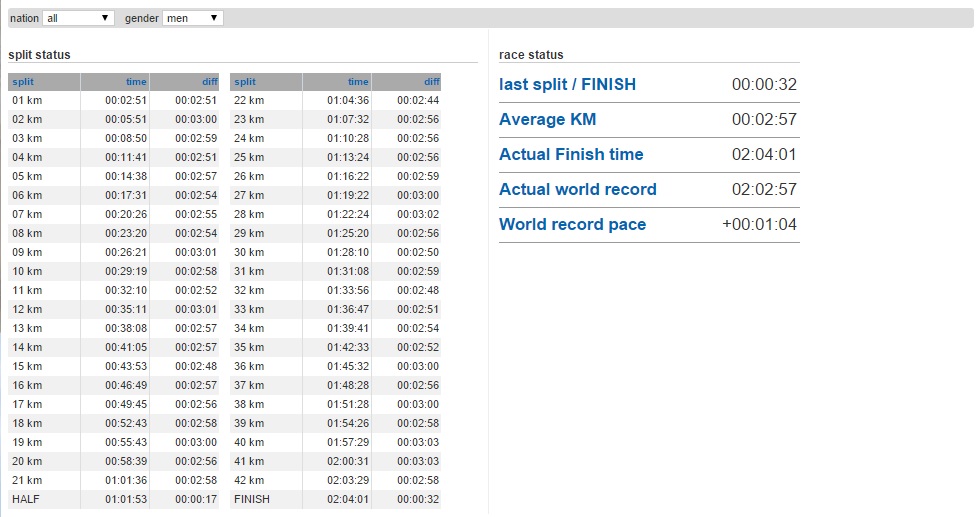Click the 30 km split time 01:28:10

[x=348, y=252]
